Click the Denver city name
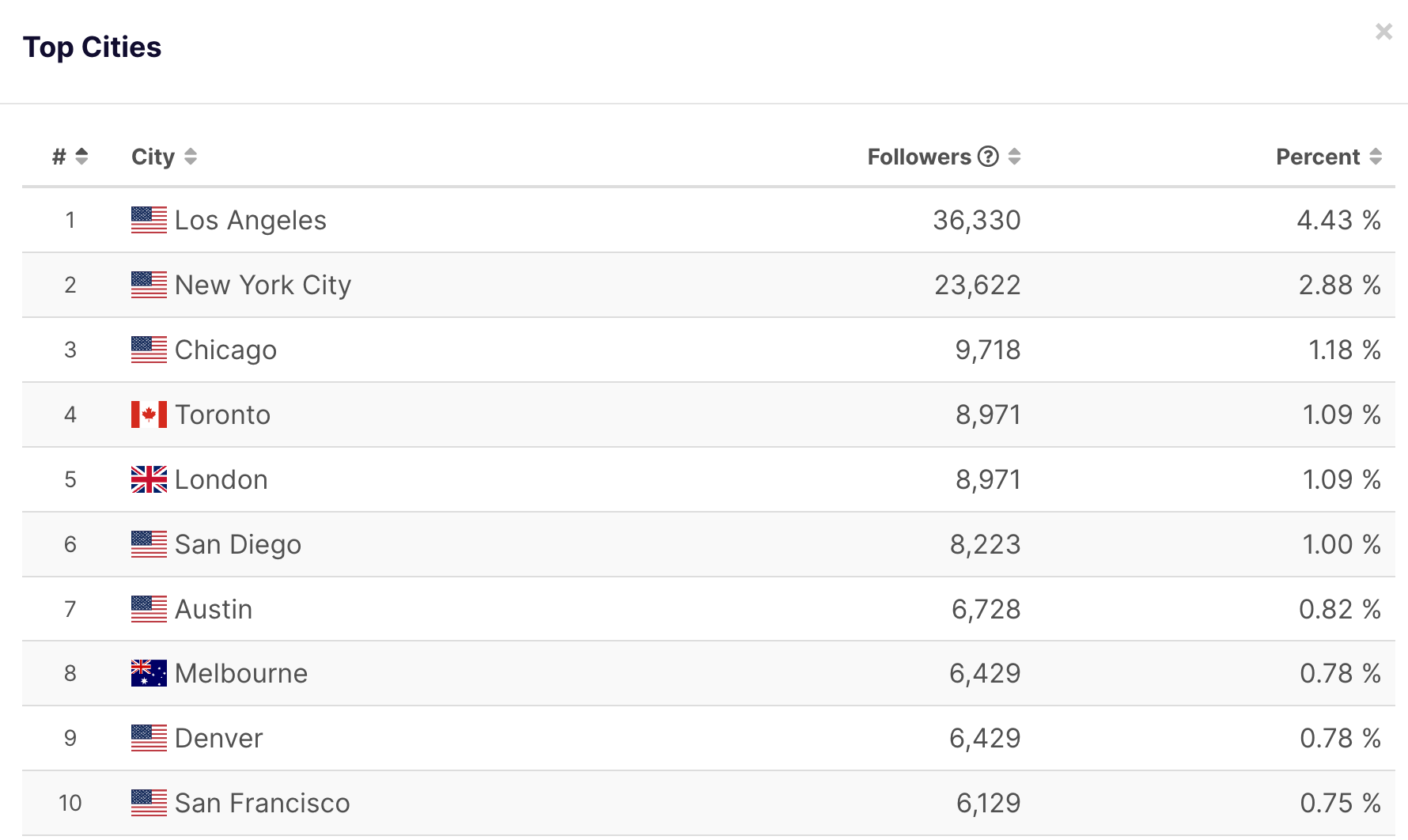 click(x=218, y=738)
